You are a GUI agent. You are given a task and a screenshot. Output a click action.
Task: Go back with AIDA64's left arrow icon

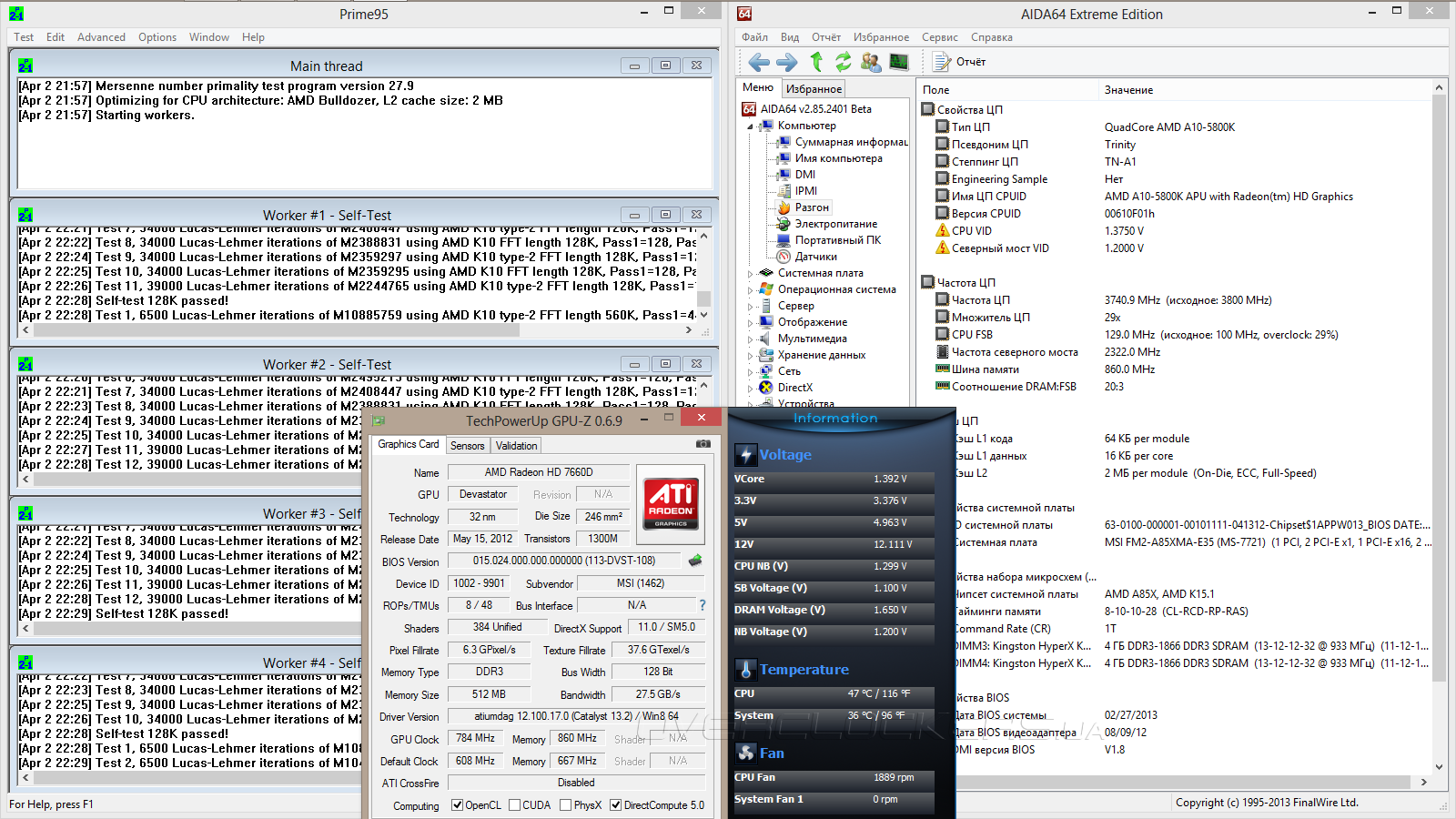coord(759,62)
